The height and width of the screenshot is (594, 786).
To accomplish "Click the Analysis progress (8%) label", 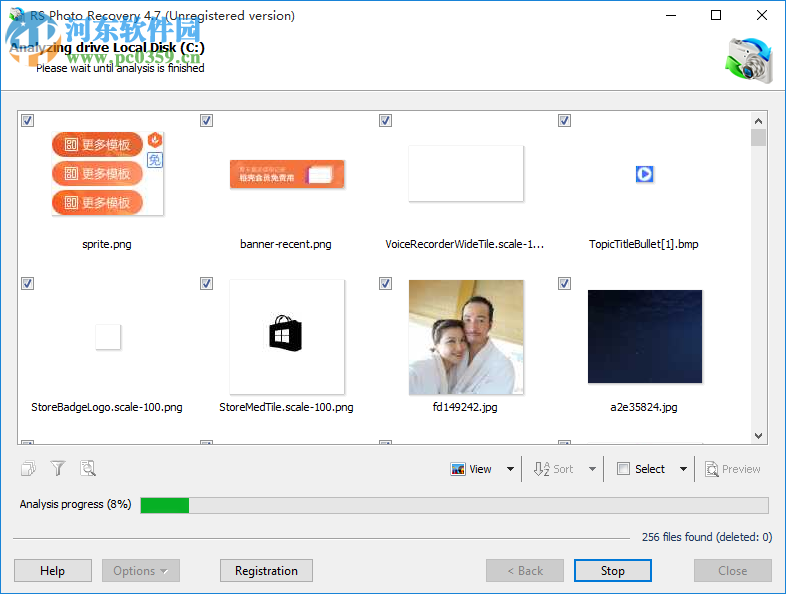I will pyautogui.click(x=75, y=504).
